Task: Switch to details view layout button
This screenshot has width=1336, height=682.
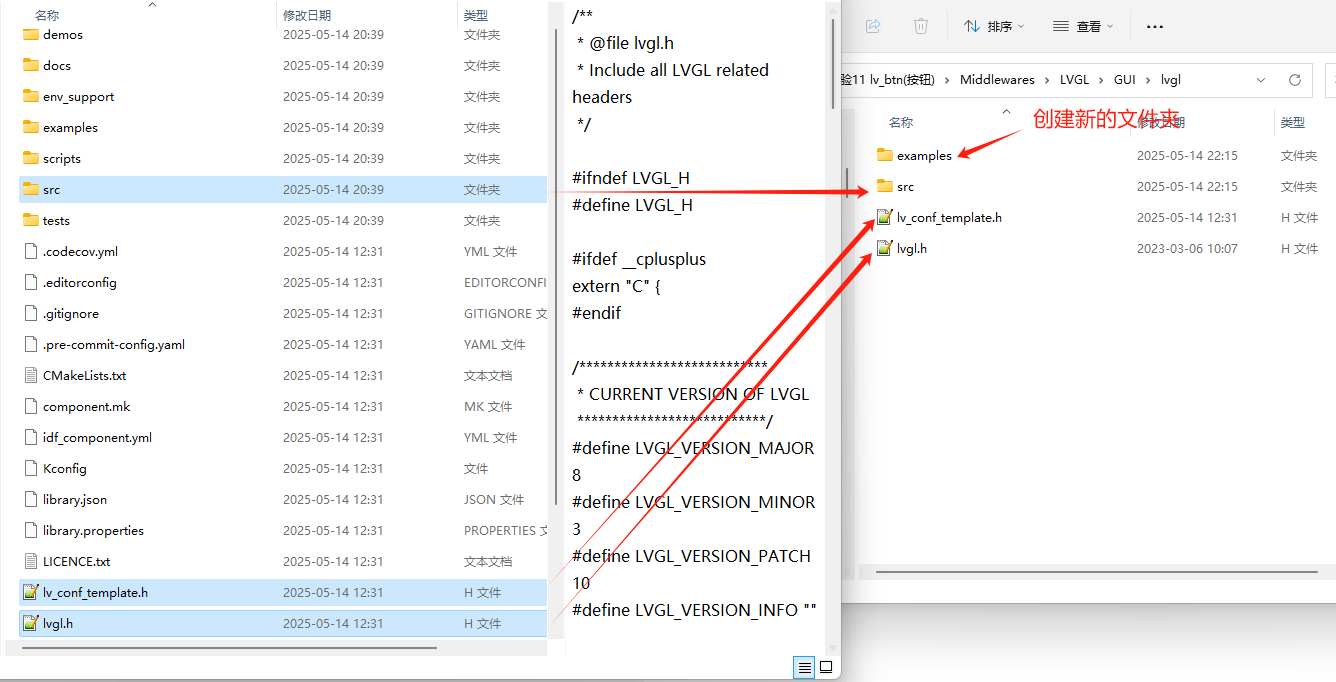Action: pyautogui.click(x=804, y=667)
